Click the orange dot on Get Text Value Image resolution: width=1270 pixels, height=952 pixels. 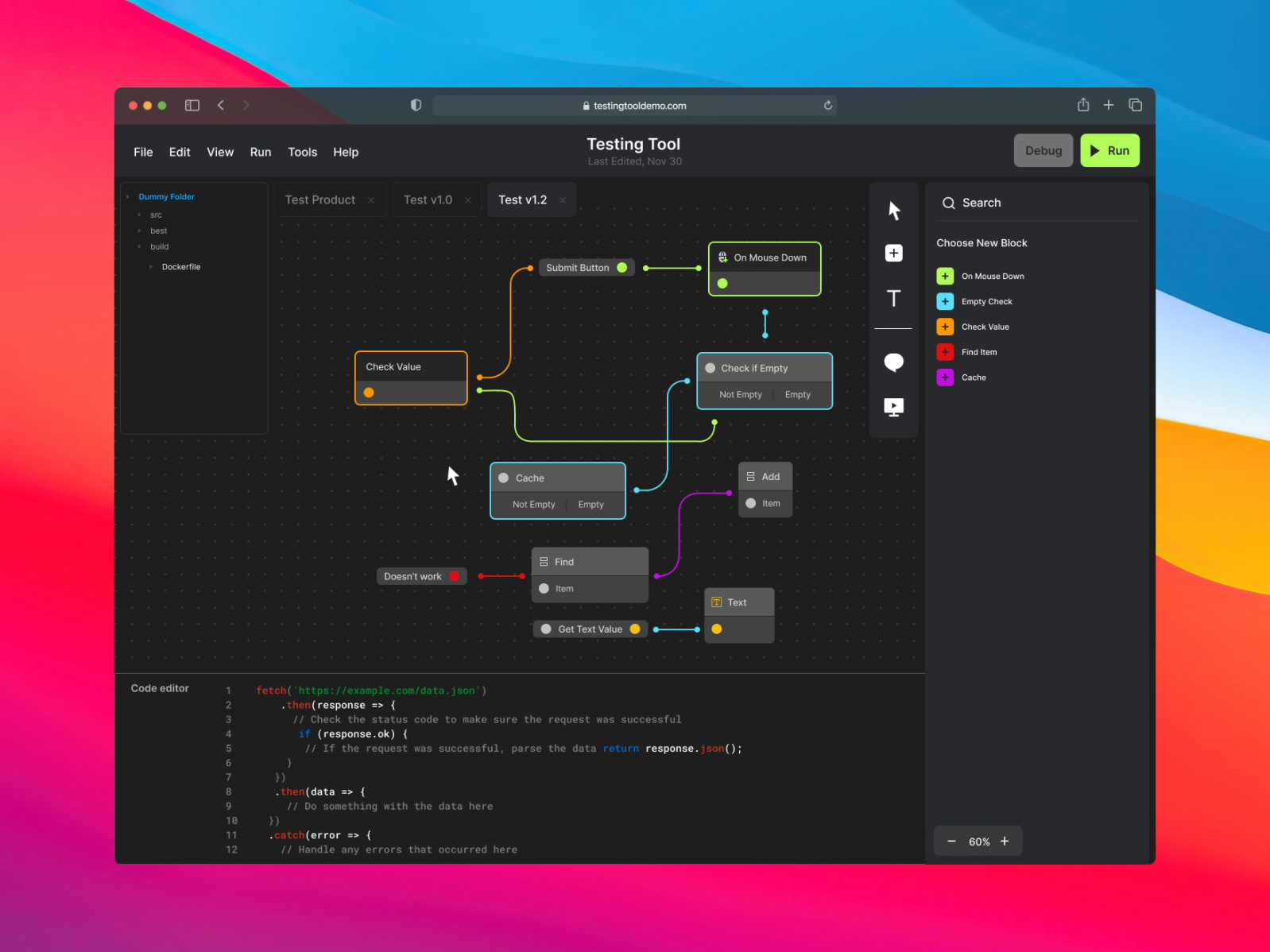coord(635,629)
